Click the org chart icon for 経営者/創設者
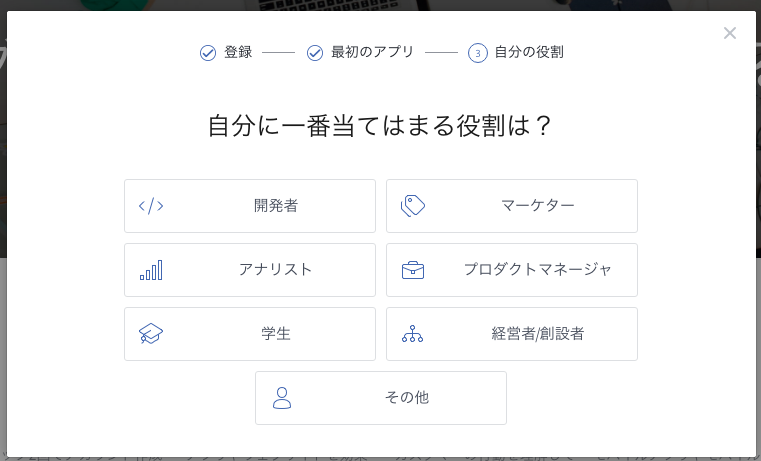The width and height of the screenshot is (761, 461). pos(413,334)
